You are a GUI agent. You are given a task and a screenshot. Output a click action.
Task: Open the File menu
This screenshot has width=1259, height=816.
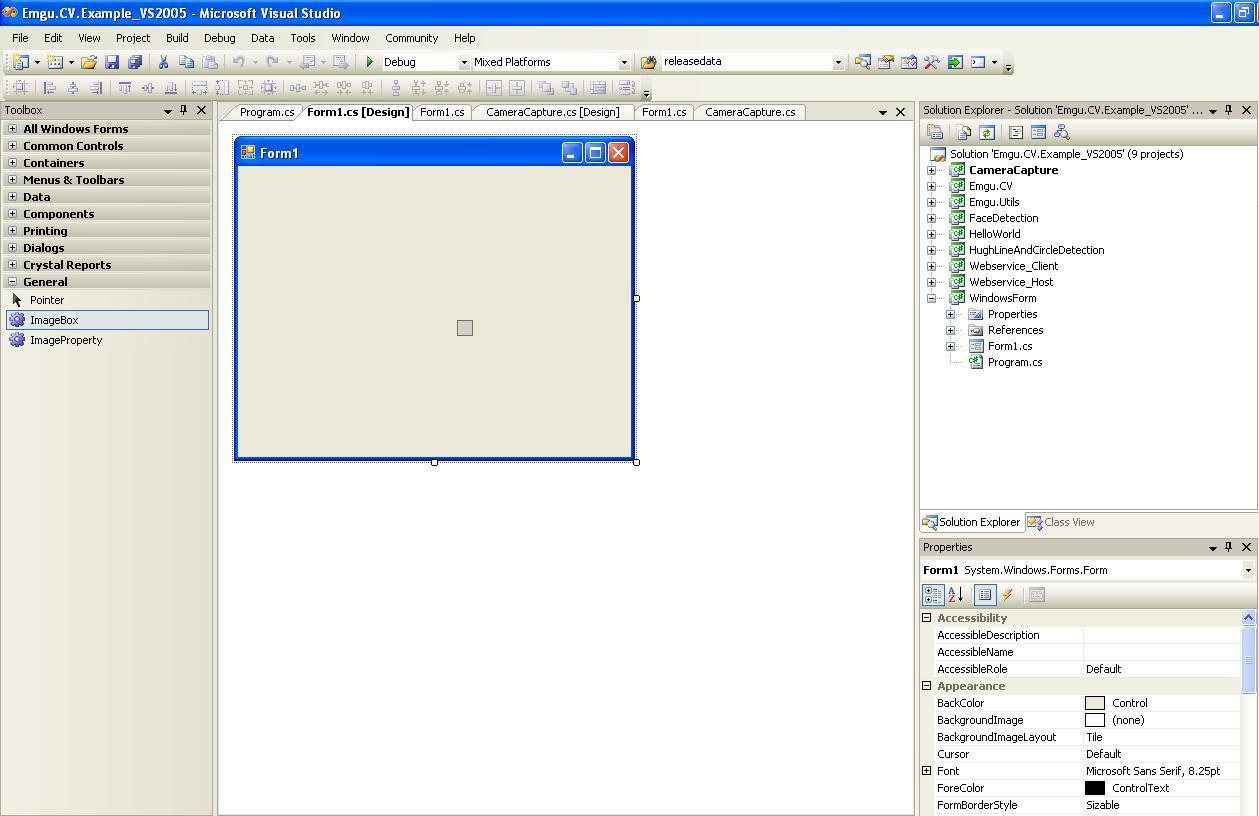(x=20, y=38)
